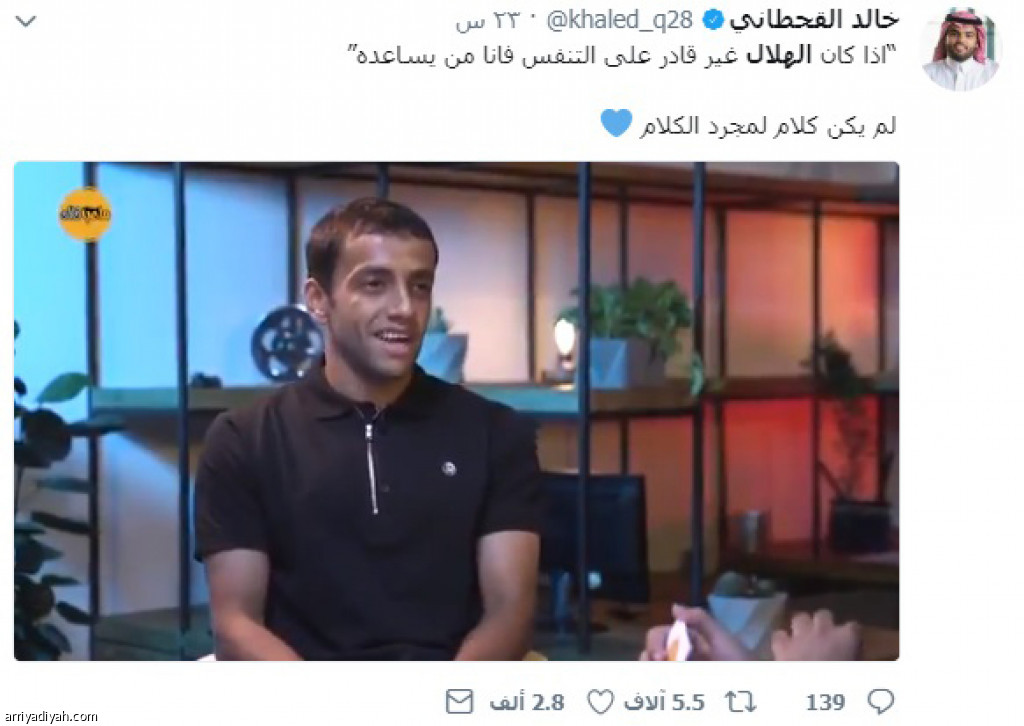Click the 139 replies count

(x=825, y=702)
